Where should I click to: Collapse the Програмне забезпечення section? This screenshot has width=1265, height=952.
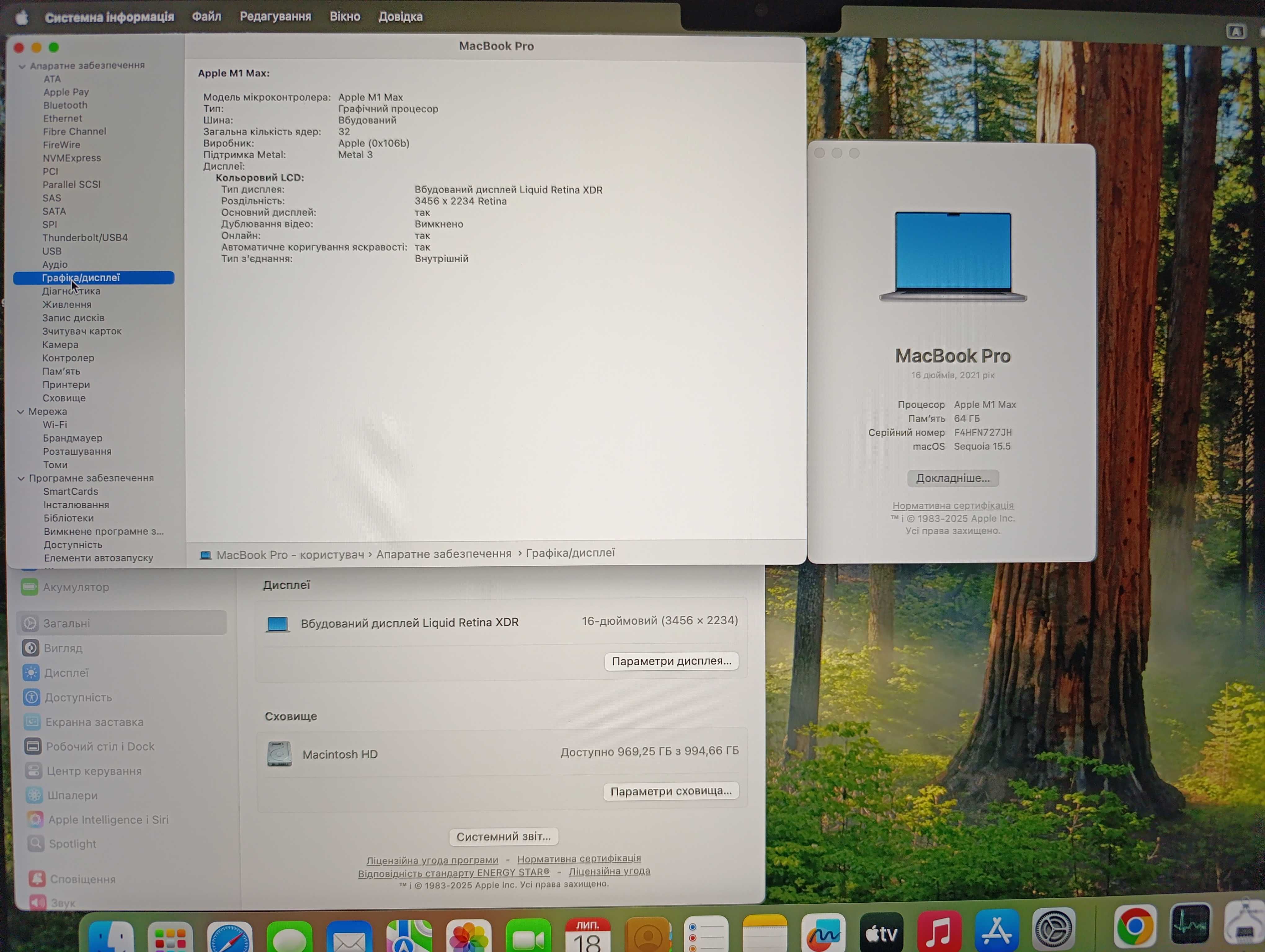point(21,478)
